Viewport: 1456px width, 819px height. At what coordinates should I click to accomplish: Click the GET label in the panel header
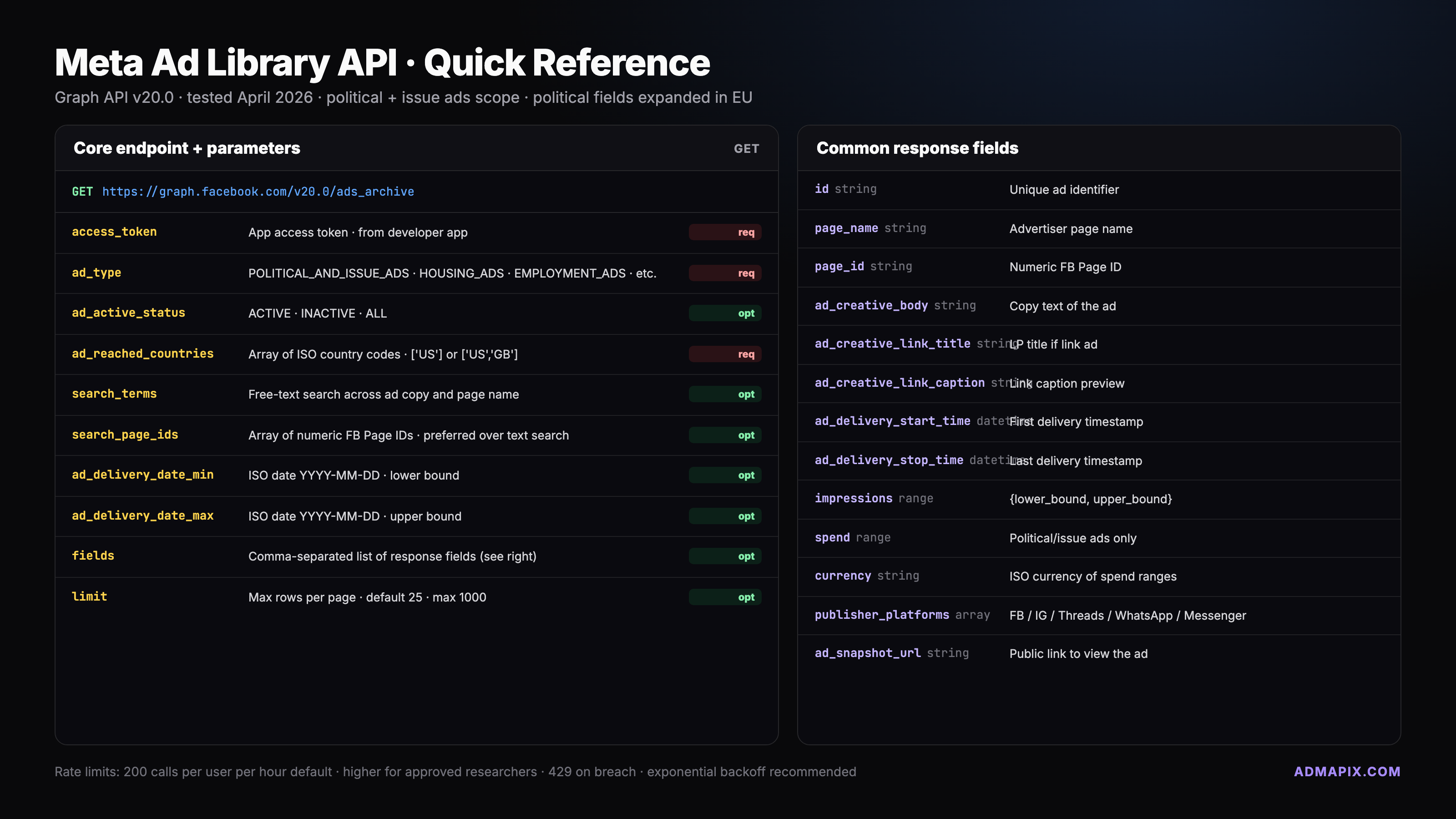point(746,149)
